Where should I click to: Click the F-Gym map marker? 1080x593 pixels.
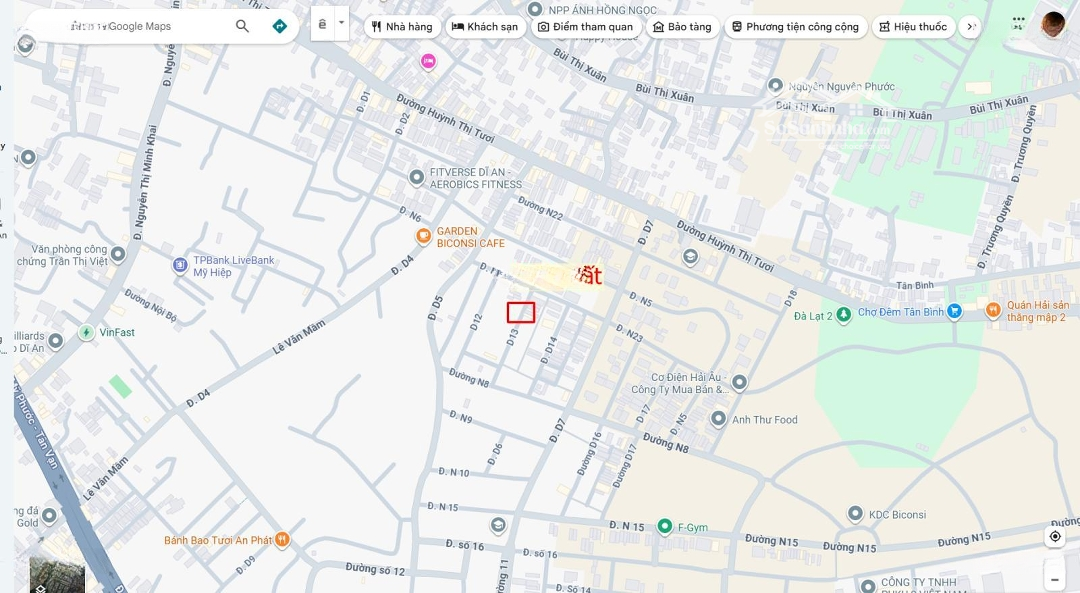[664, 526]
